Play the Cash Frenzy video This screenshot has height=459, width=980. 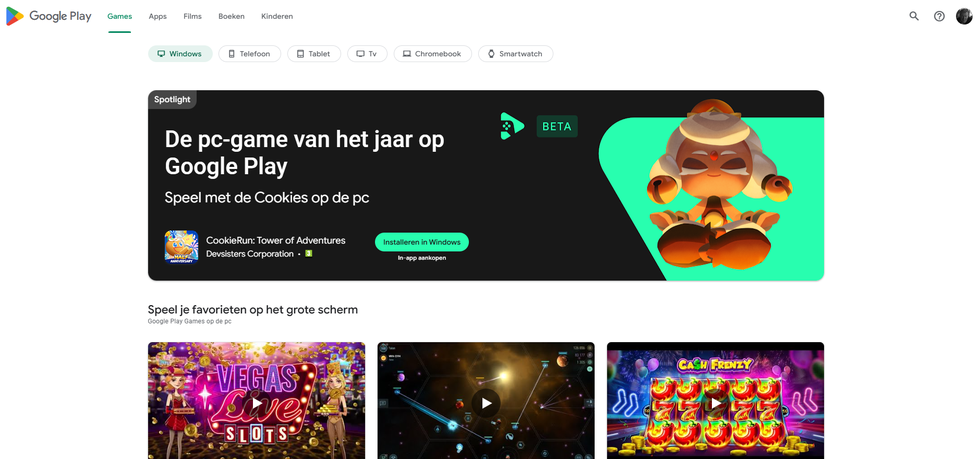(715, 403)
